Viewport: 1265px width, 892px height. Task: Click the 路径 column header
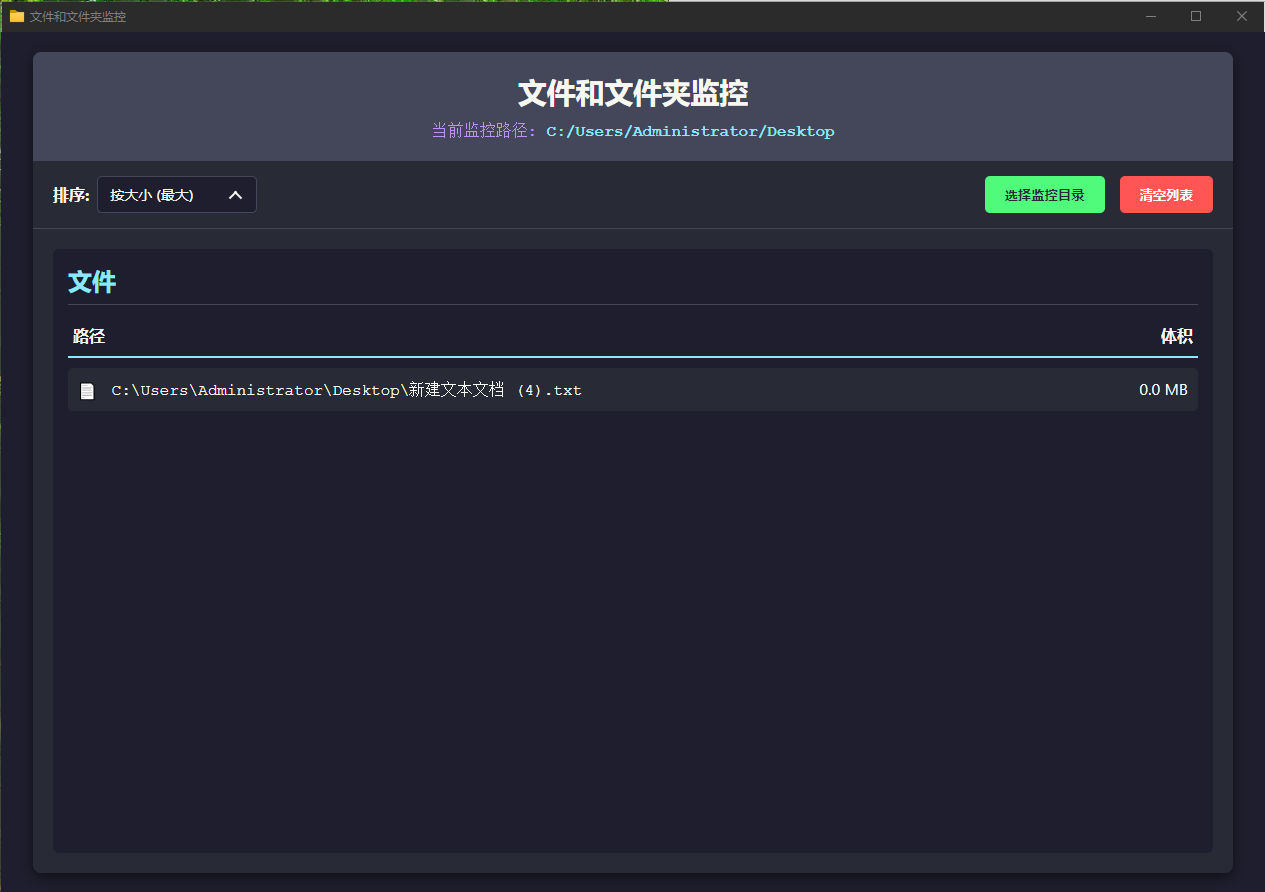89,337
